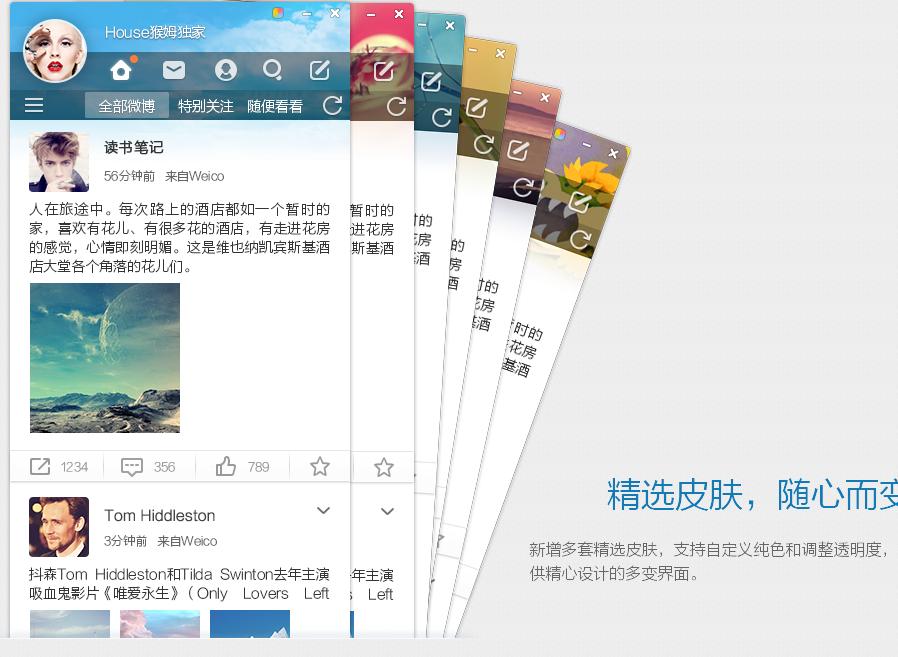This screenshot has width=898, height=657.
Task: Compose a new weibo with the pen icon
Action: point(319,70)
